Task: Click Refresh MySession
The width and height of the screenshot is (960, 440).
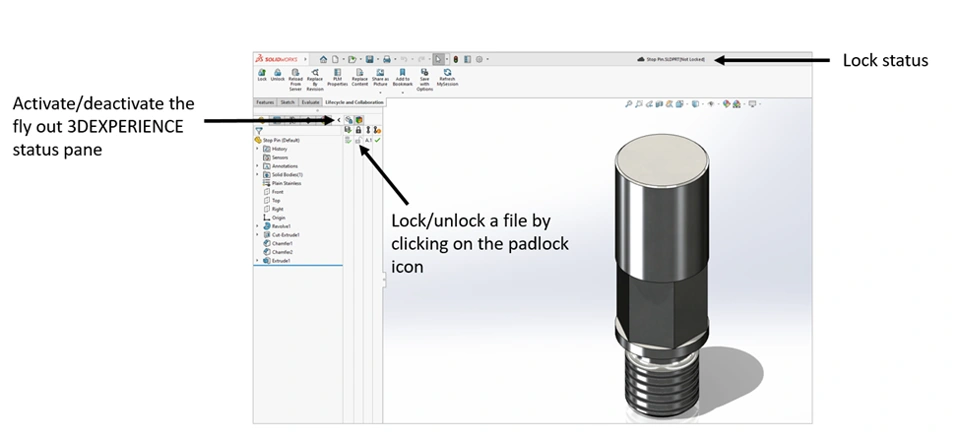Action: tap(447, 78)
